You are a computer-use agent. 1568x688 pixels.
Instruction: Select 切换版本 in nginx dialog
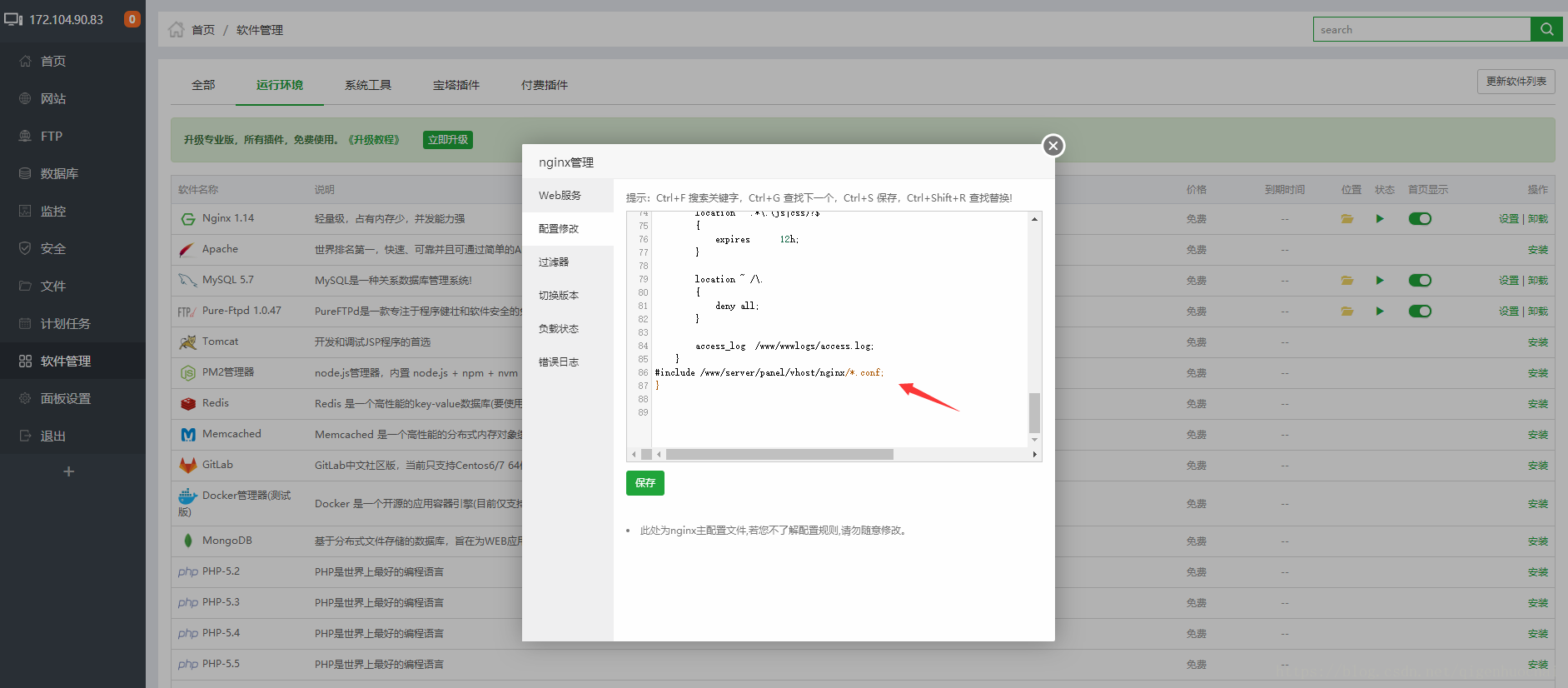pyautogui.click(x=568, y=296)
